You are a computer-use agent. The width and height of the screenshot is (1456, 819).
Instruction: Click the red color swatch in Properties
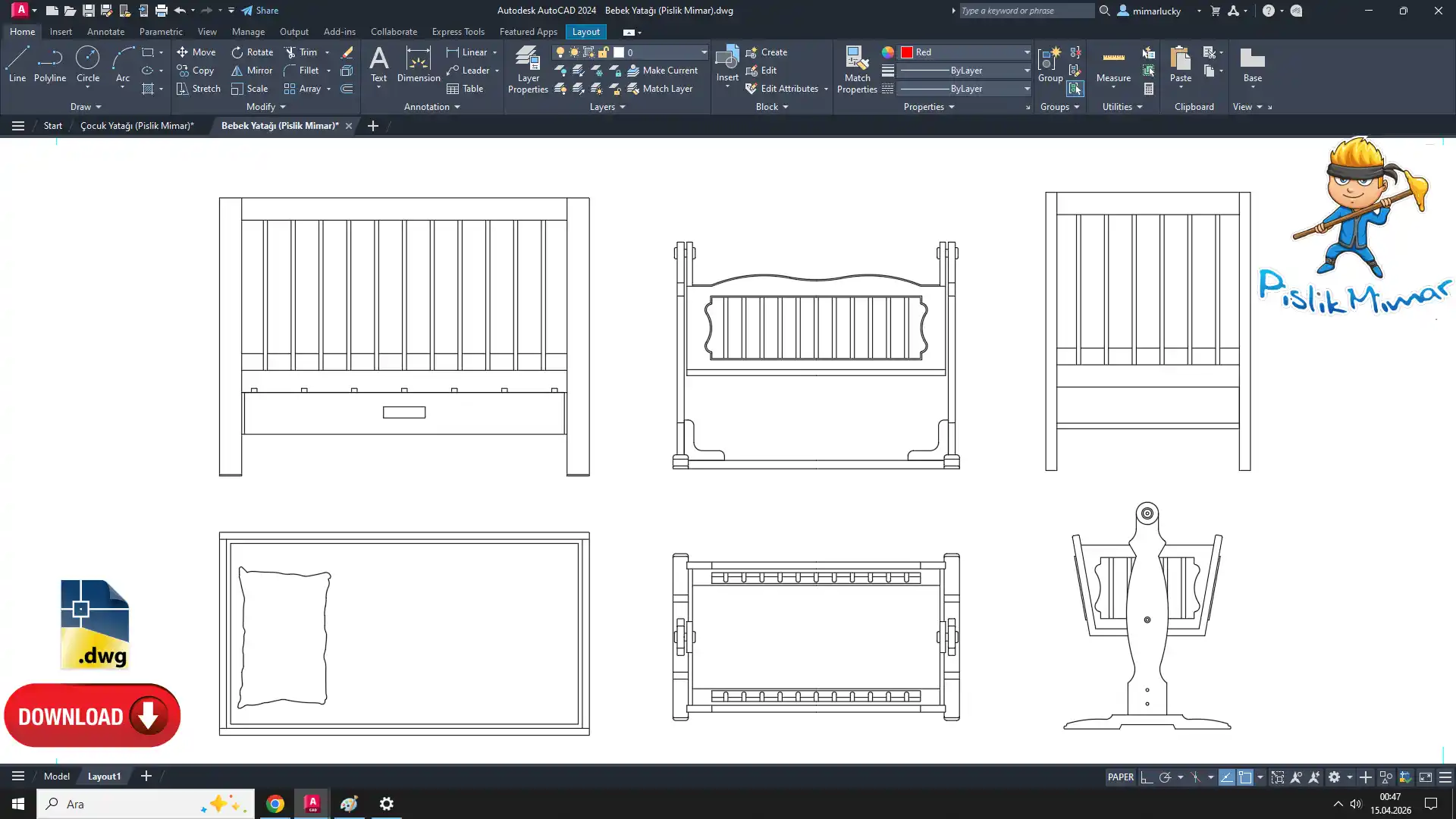pyautogui.click(x=907, y=52)
